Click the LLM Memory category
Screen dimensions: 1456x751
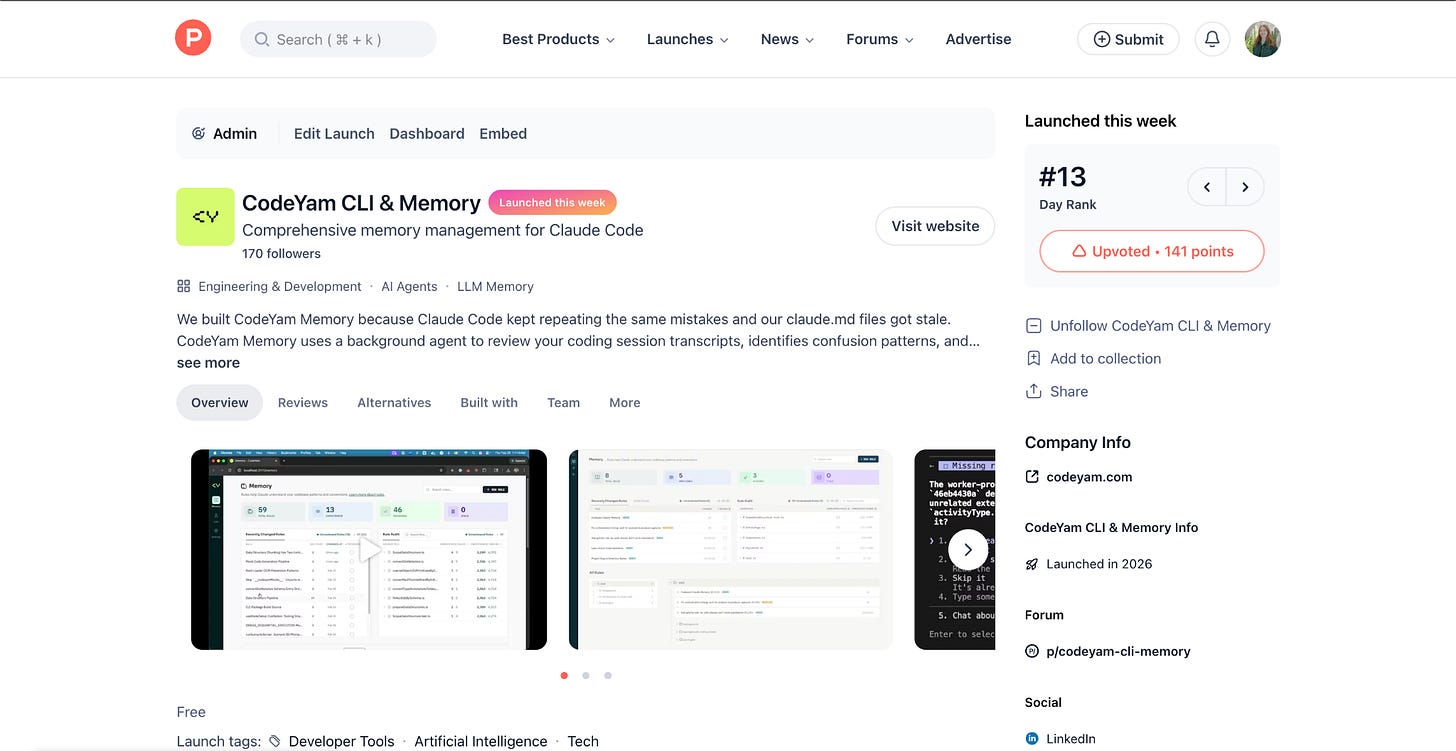pyautogui.click(x=495, y=286)
